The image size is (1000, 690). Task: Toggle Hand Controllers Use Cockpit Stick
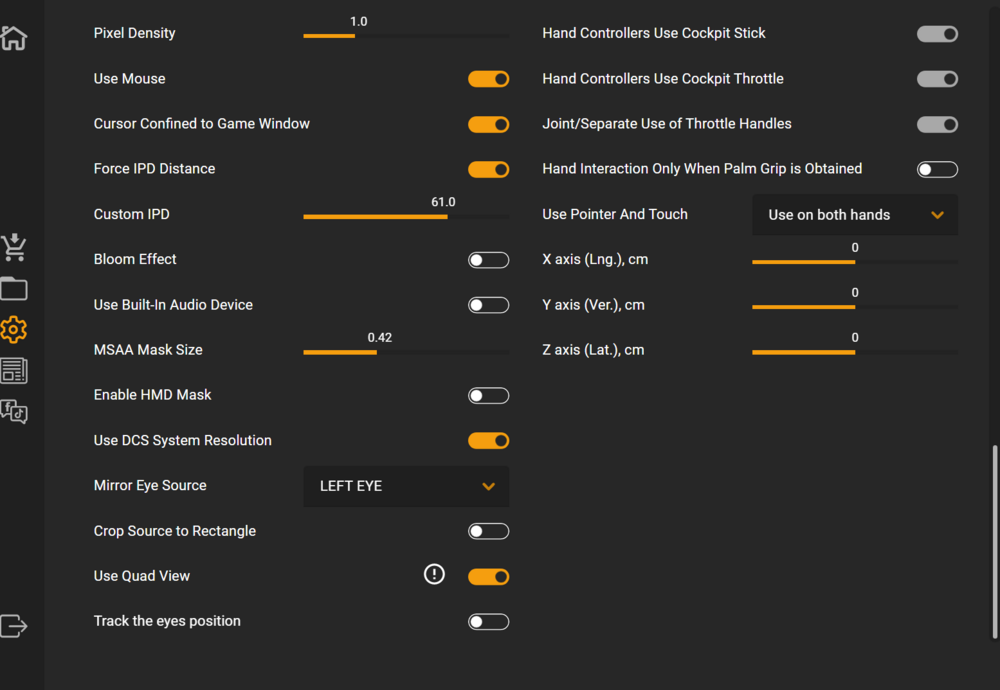point(937,34)
